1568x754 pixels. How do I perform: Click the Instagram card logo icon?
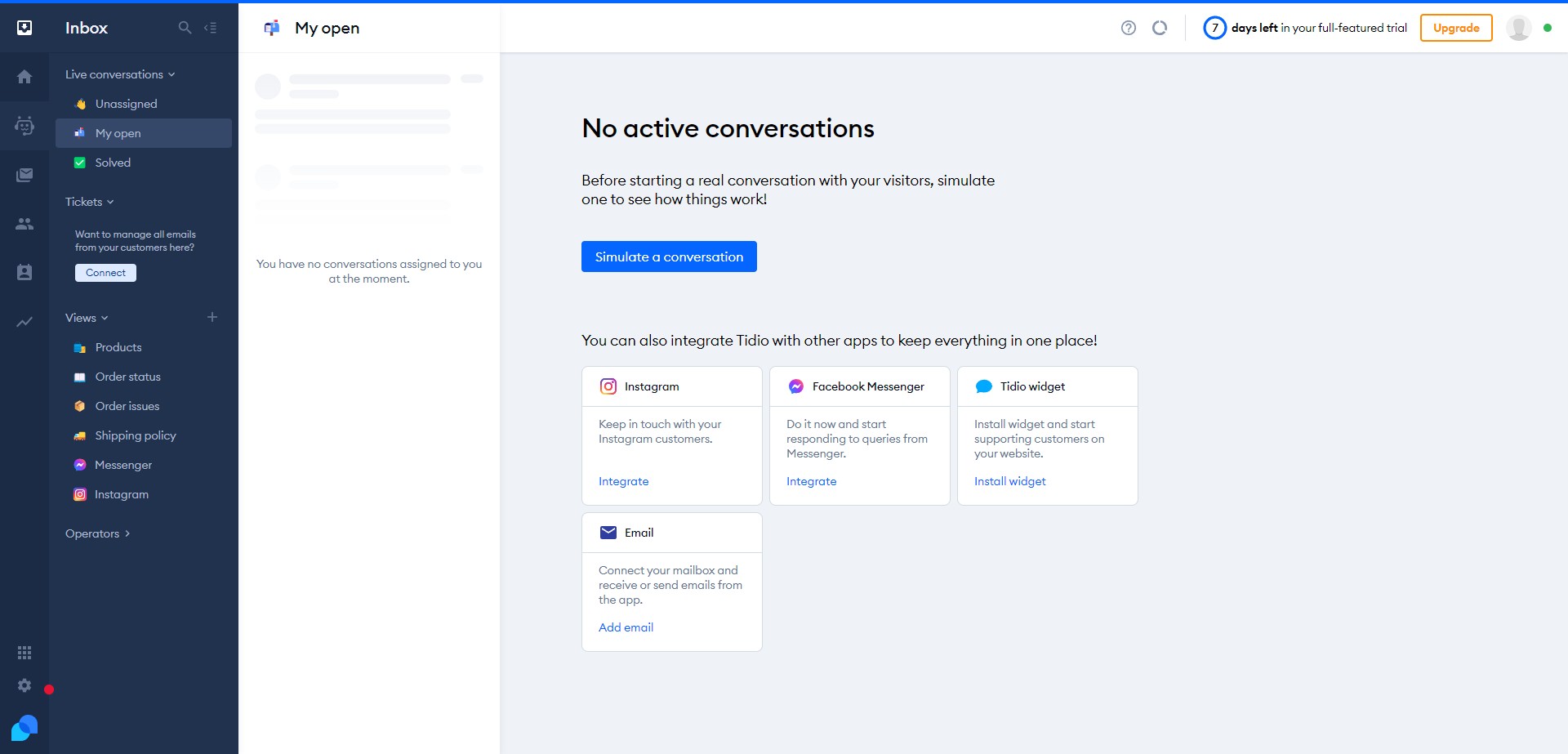click(x=608, y=386)
